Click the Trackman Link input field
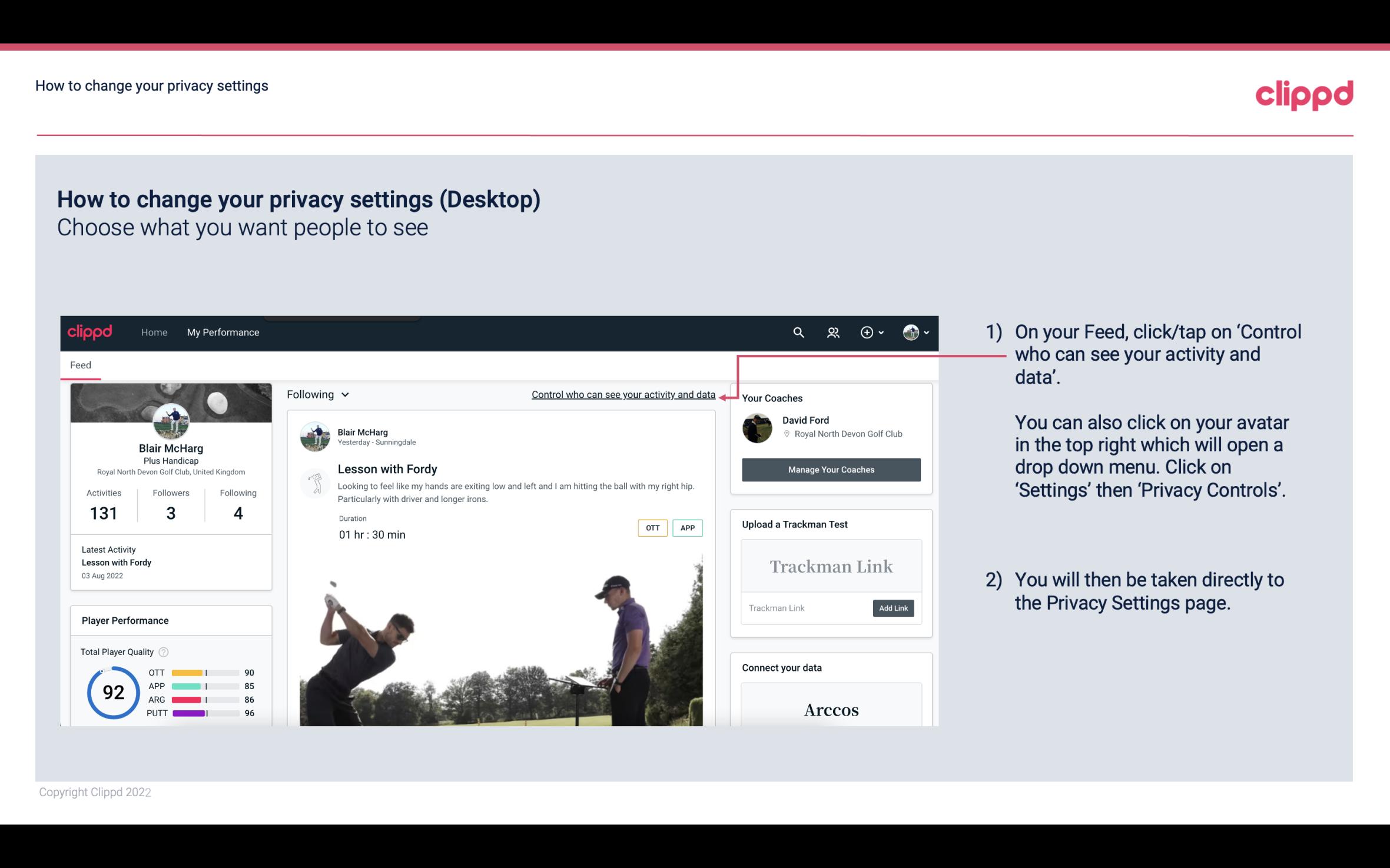This screenshot has height=868, width=1390. 805,608
